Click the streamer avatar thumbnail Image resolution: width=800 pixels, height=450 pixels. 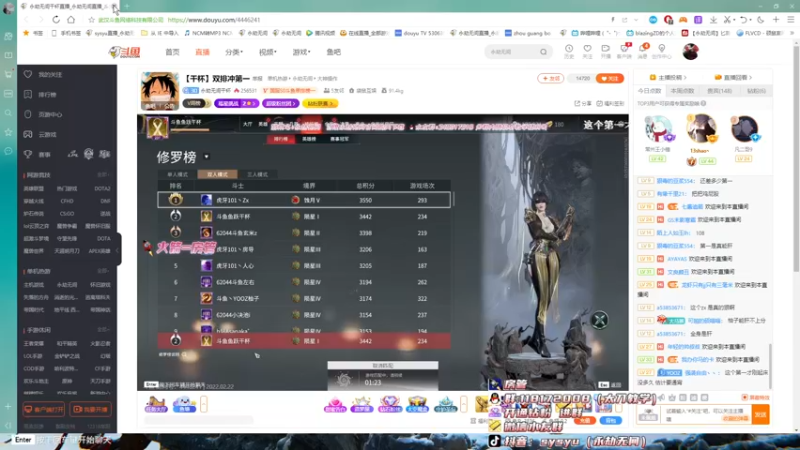(160, 91)
